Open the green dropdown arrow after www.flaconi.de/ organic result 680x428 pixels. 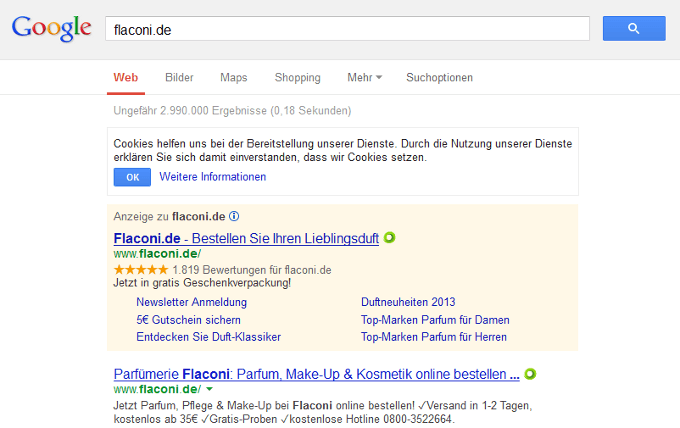point(209,389)
